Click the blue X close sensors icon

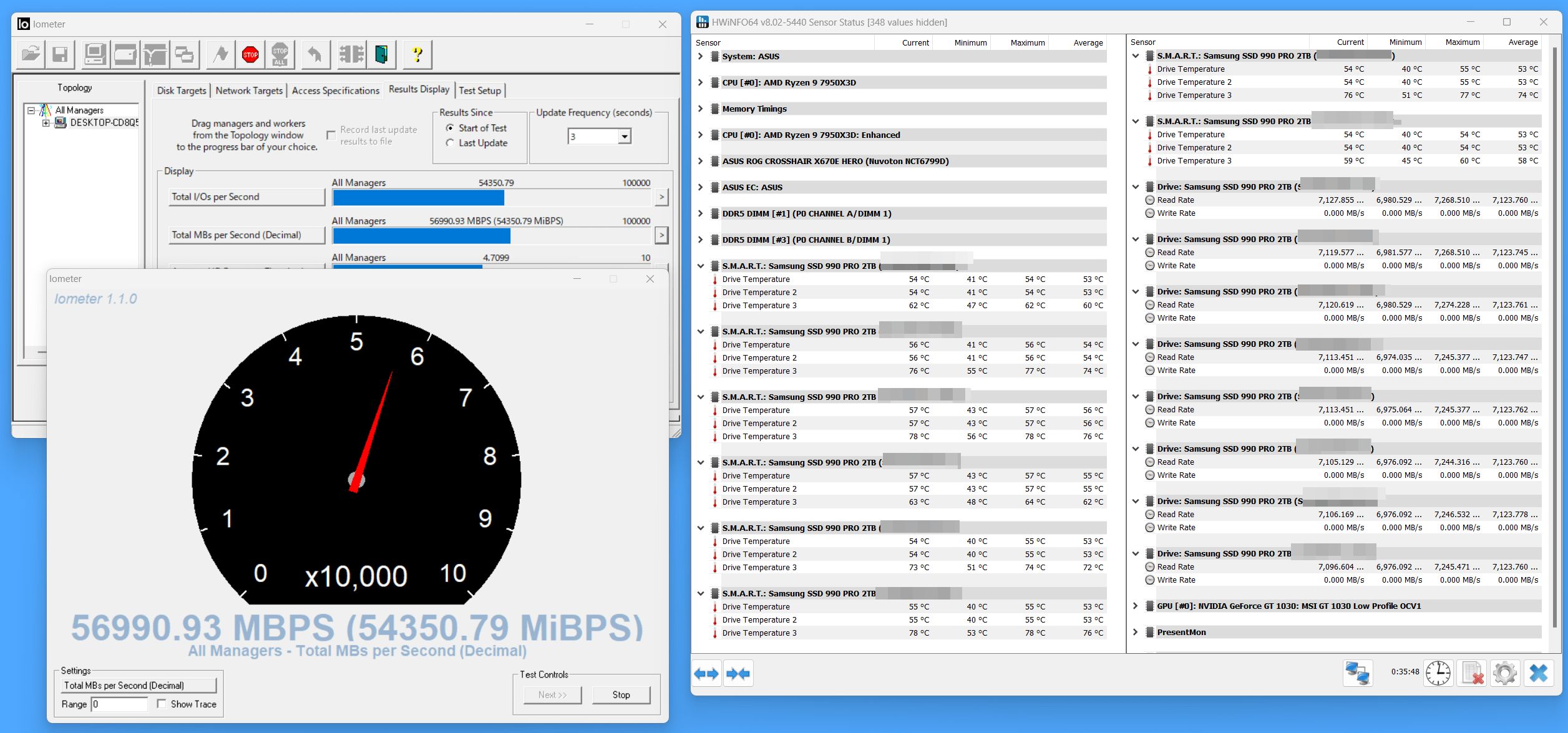[1539, 674]
